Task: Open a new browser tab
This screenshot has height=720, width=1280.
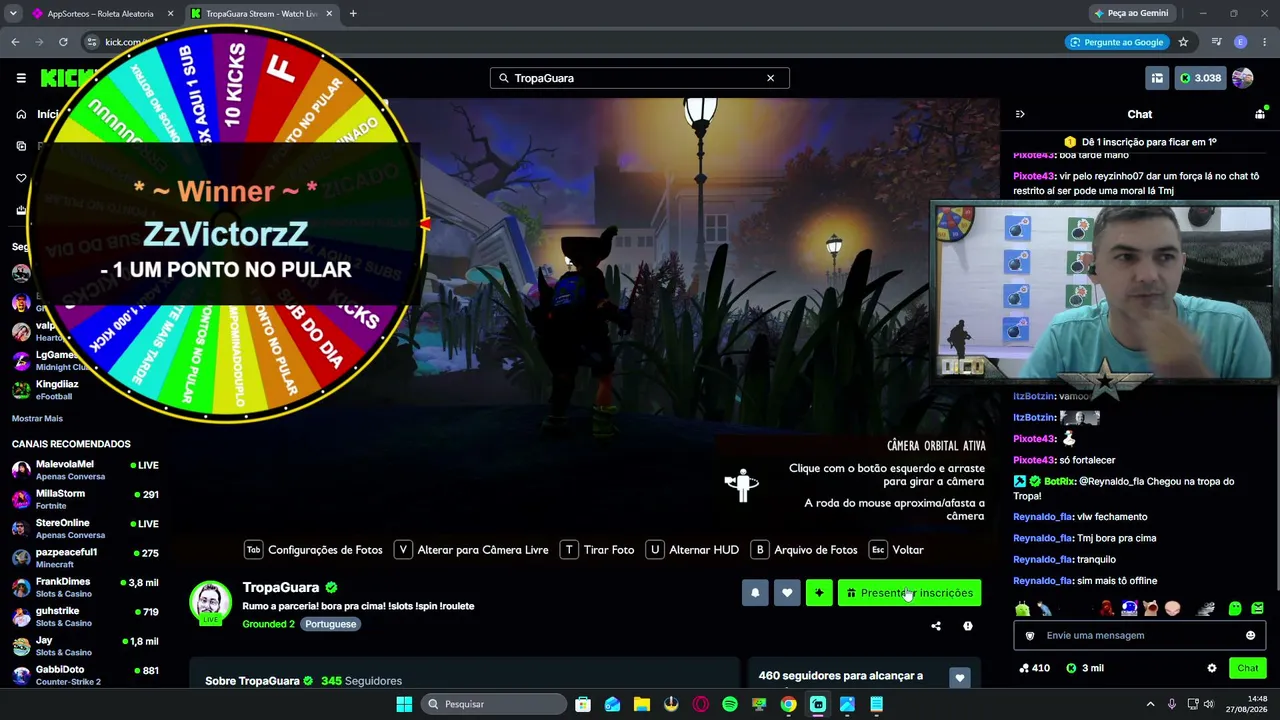Action: (x=353, y=14)
